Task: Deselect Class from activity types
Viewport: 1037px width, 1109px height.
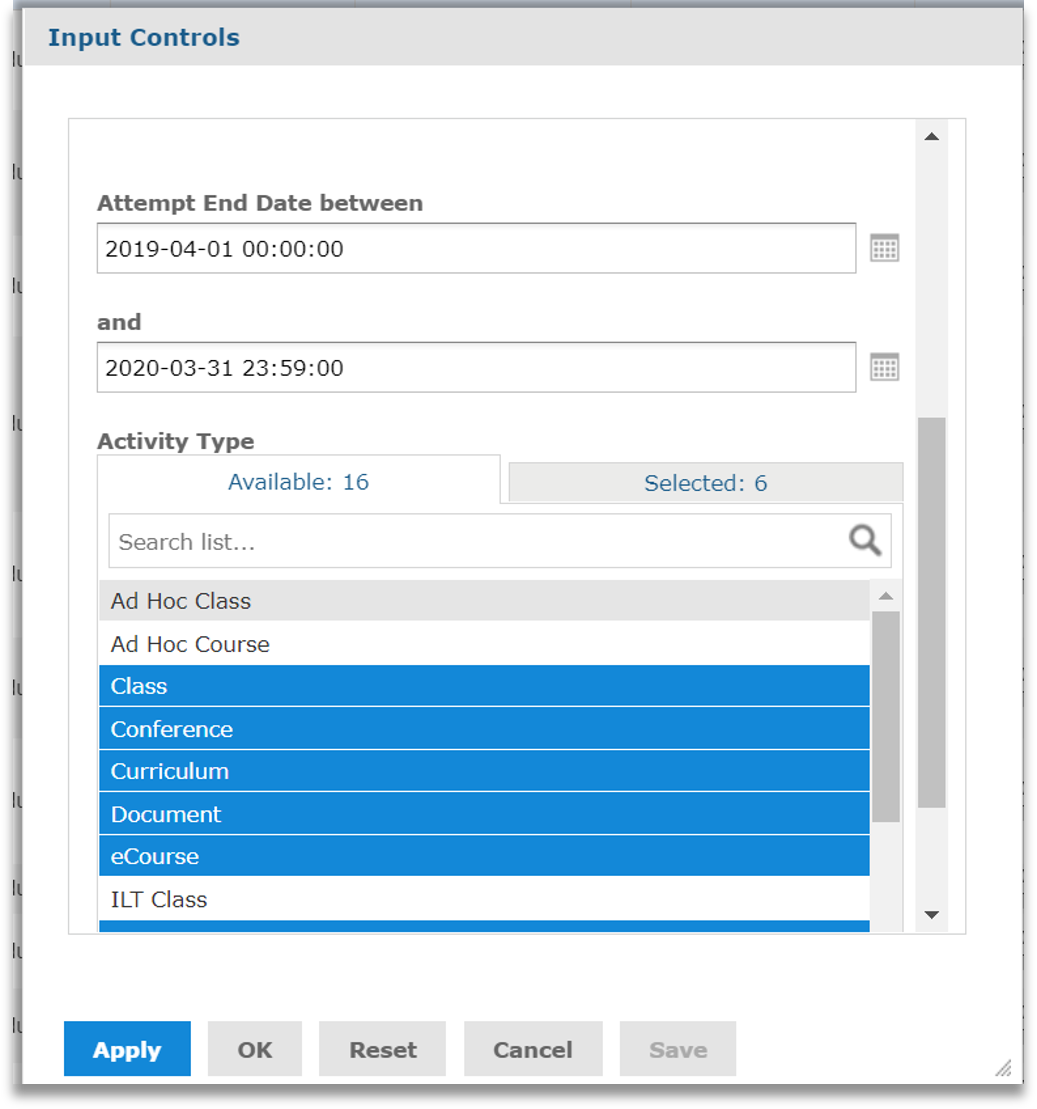Action: pyautogui.click(x=484, y=686)
